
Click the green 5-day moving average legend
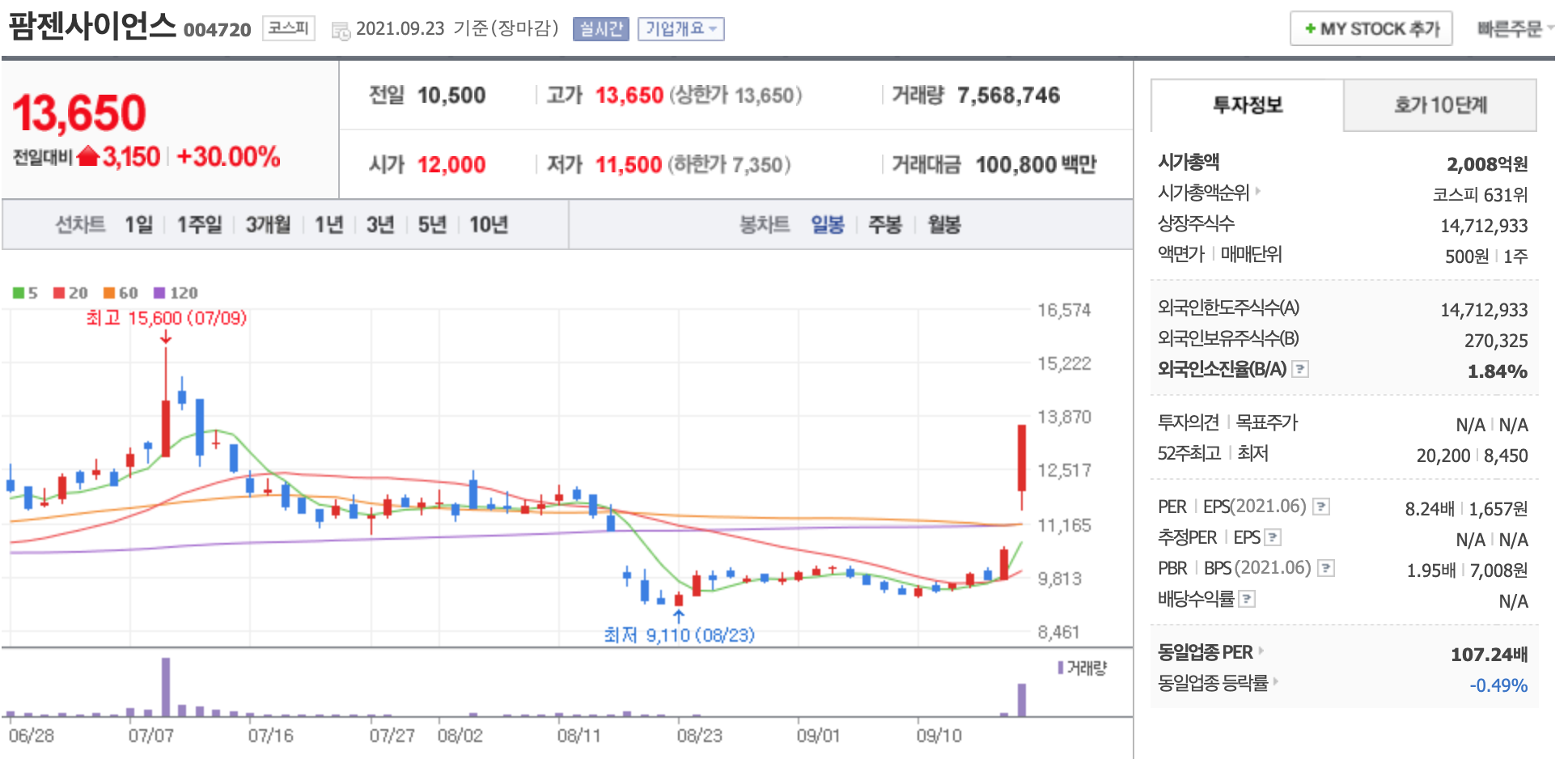coord(25,293)
